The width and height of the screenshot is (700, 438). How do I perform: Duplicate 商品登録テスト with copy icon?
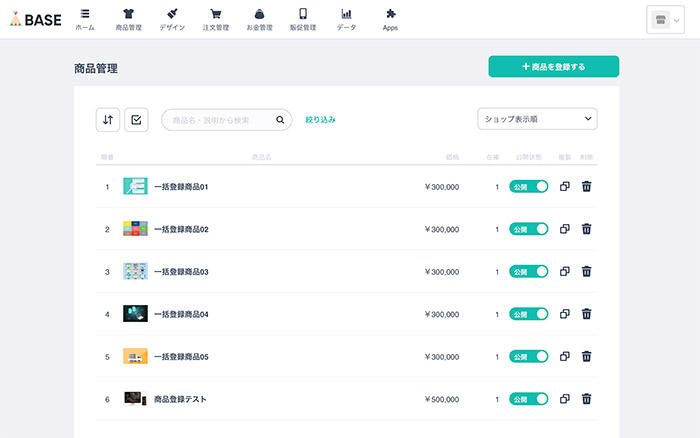[565, 398]
